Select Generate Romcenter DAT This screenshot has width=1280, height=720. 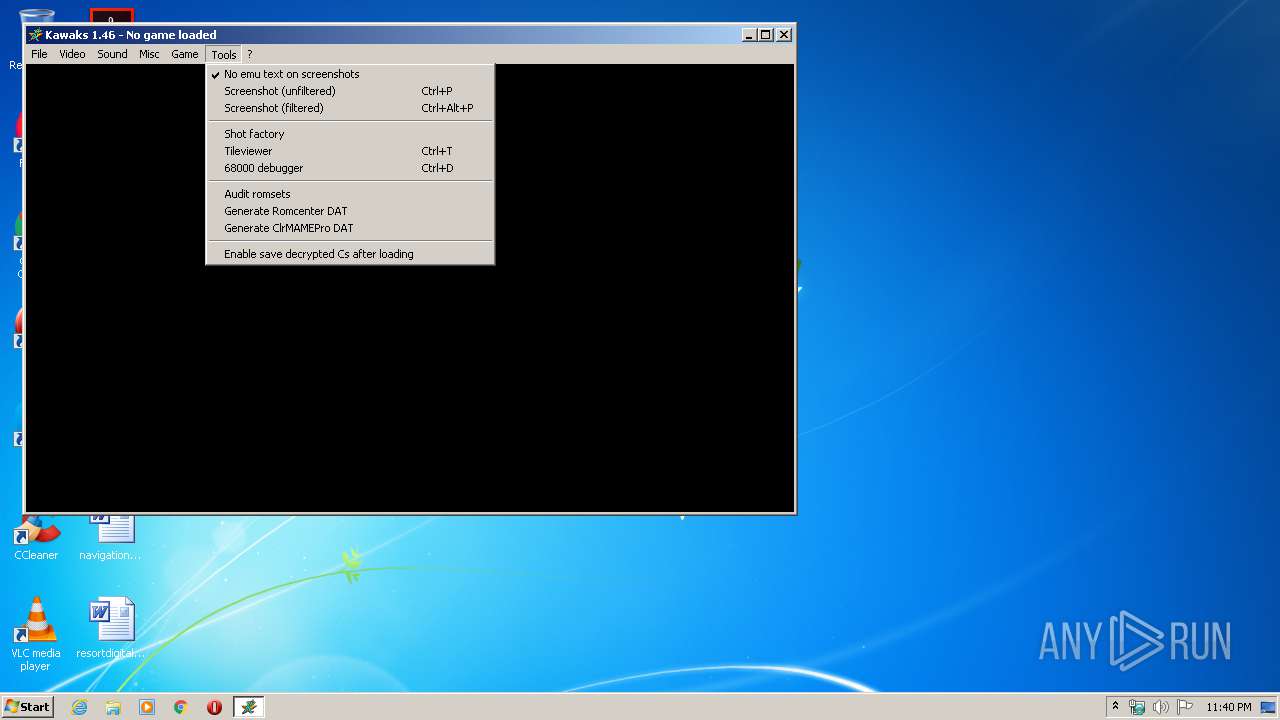click(350, 211)
